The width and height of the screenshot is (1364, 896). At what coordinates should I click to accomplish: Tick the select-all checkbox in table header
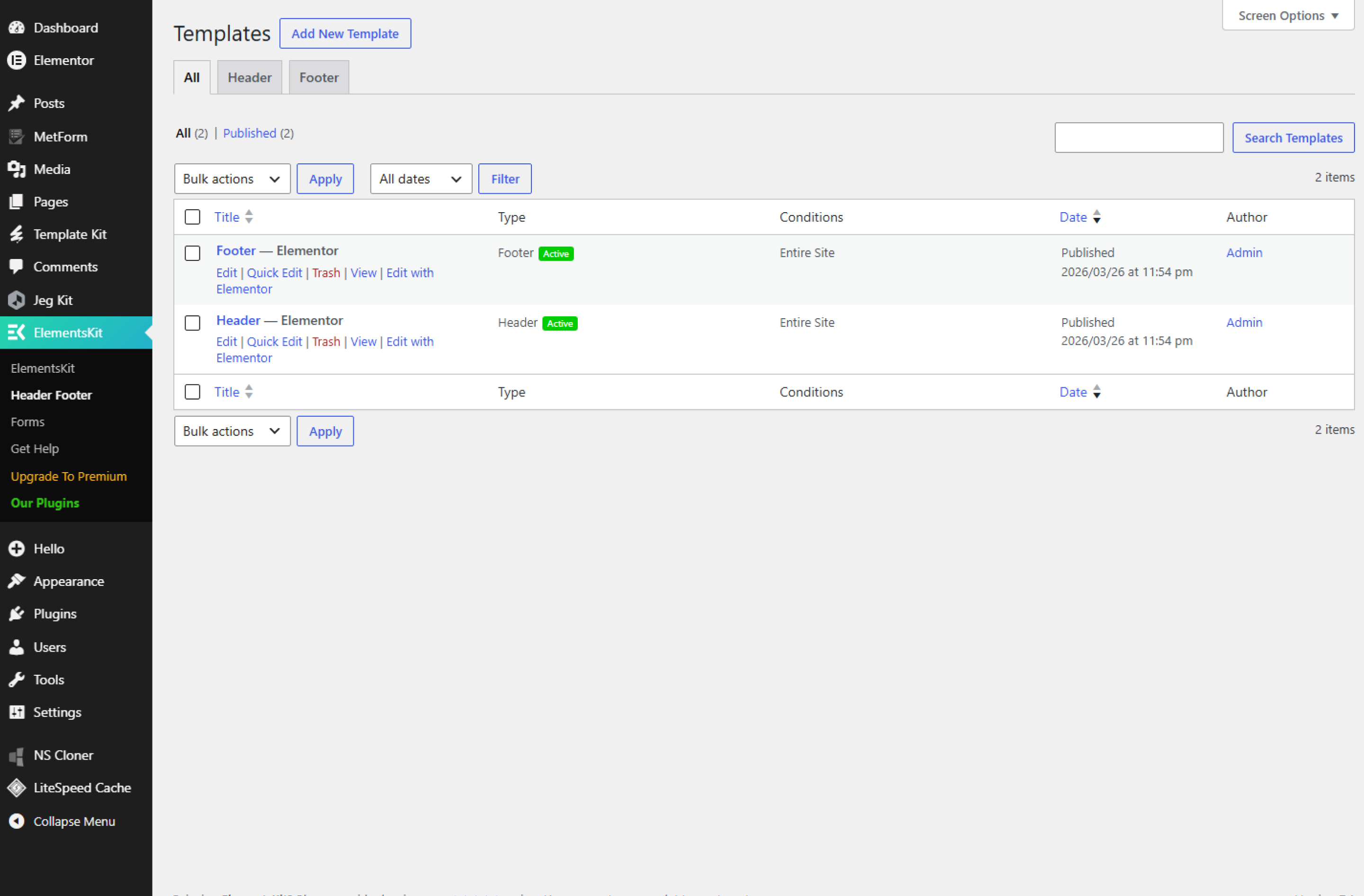pyautogui.click(x=193, y=217)
